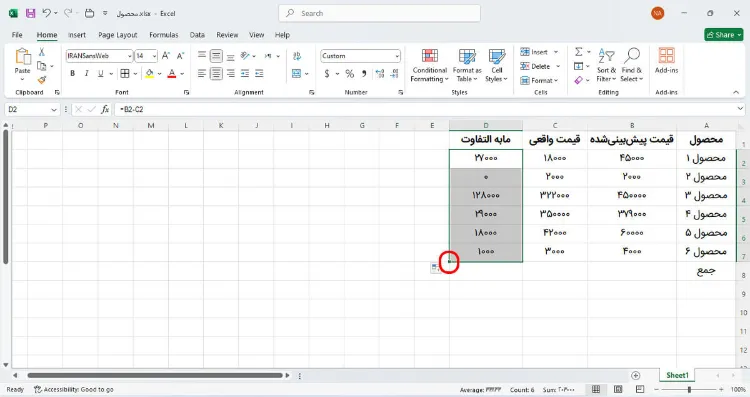Screen dimensions: 750x397
Task: Toggle Center horizontal alignment
Action: coord(216,73)
